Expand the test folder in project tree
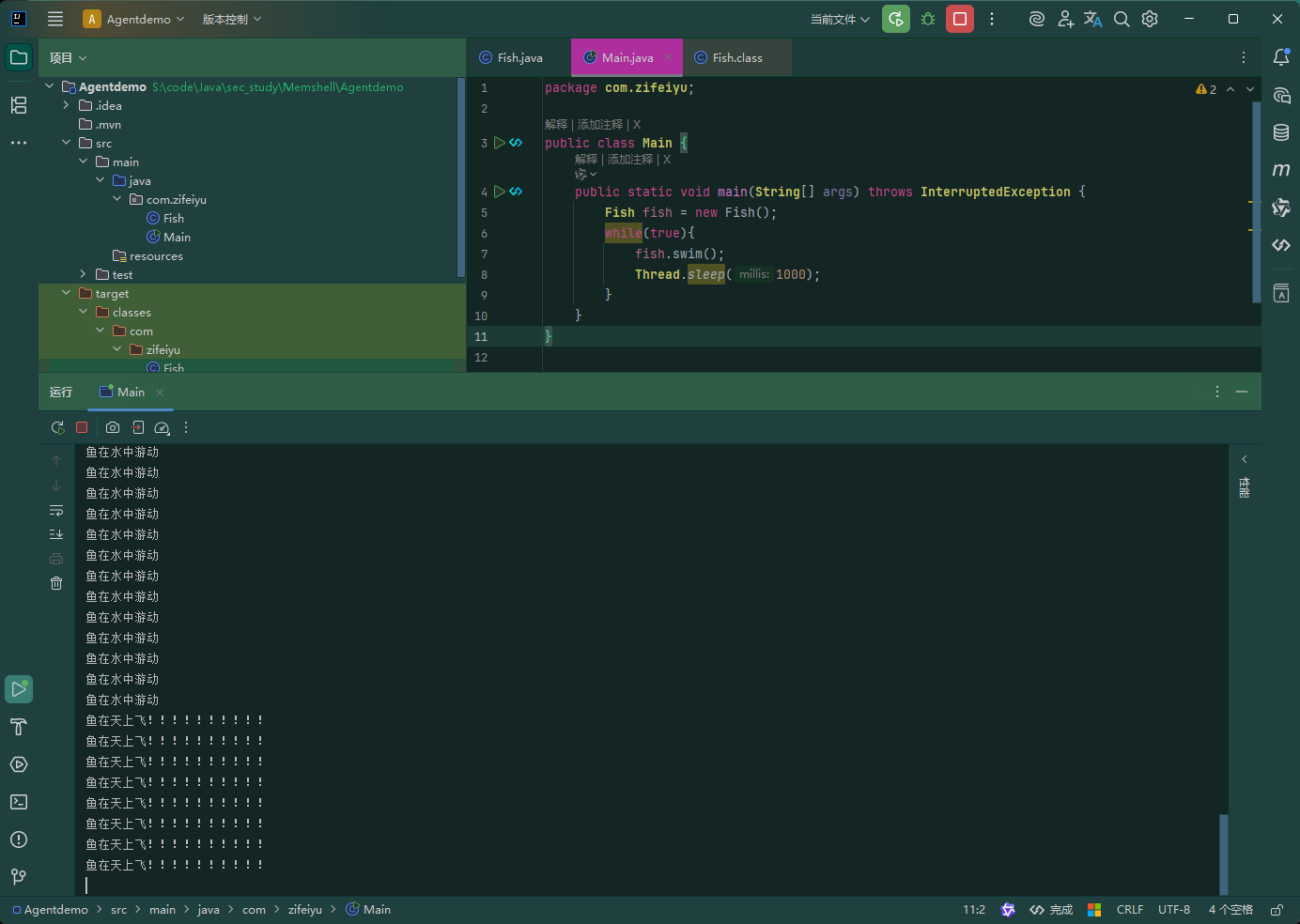 coord(83,274)
